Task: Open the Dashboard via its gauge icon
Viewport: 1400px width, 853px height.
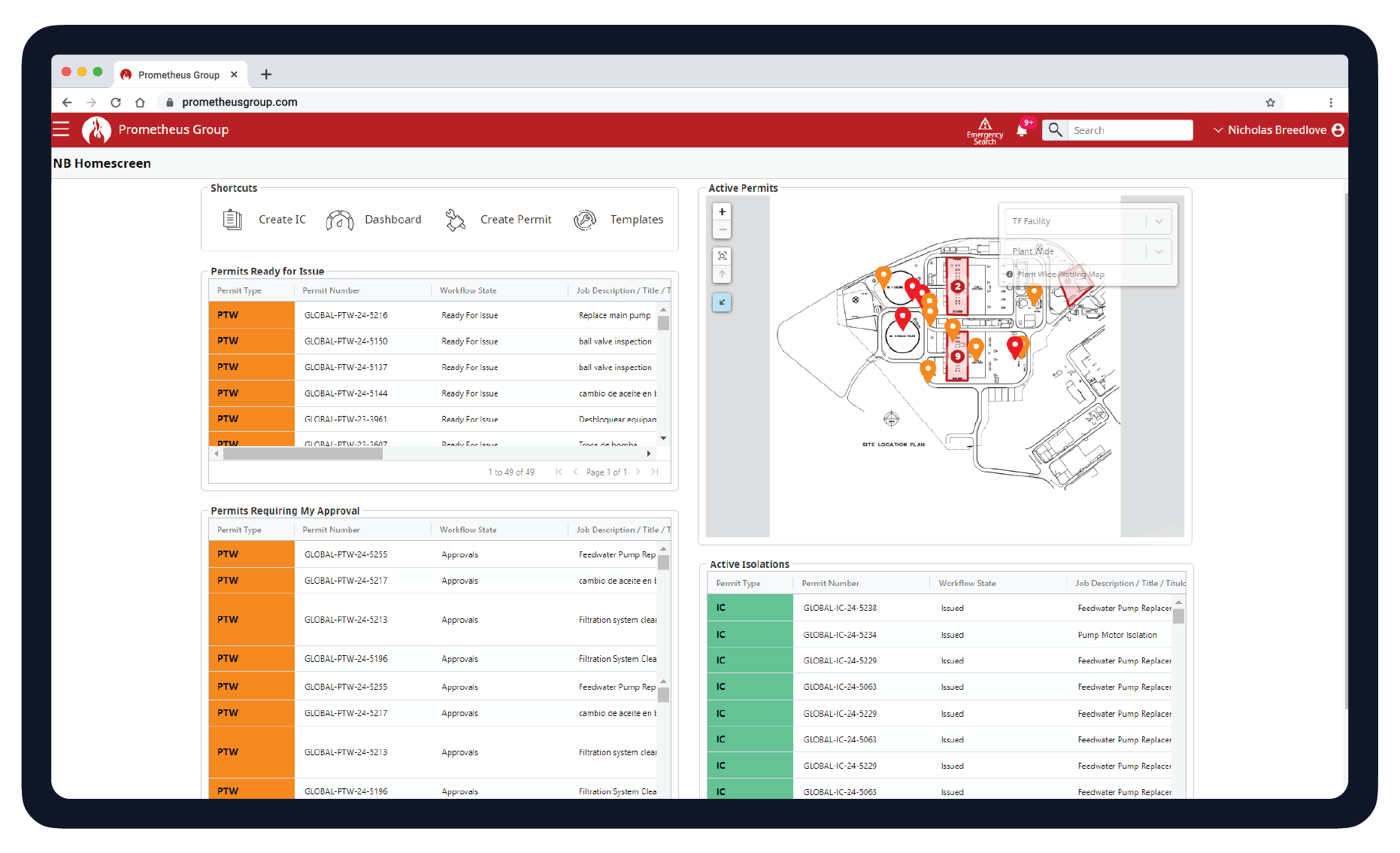Action: tap(340, 219)
